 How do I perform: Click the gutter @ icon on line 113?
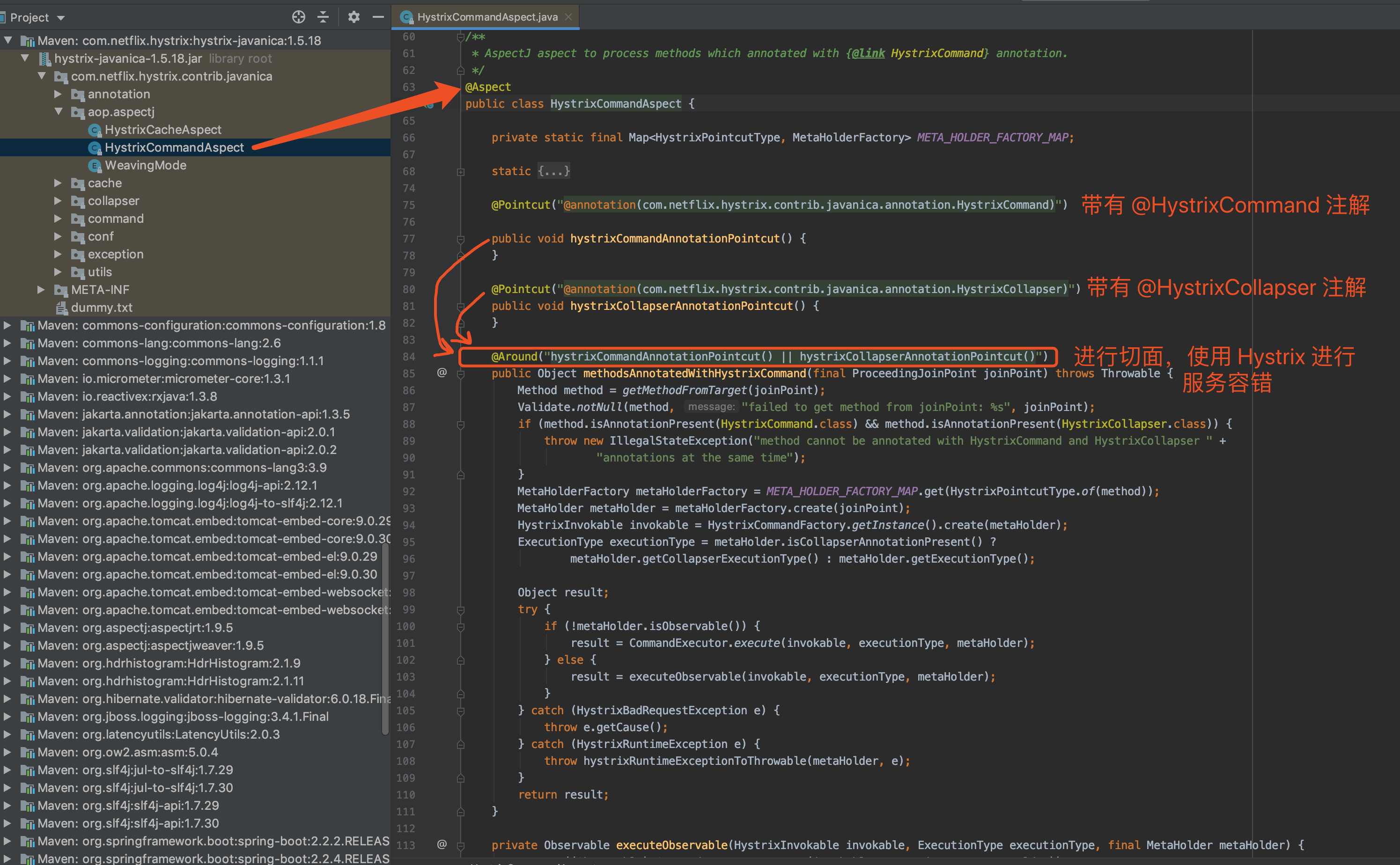[x=442, y=844]
